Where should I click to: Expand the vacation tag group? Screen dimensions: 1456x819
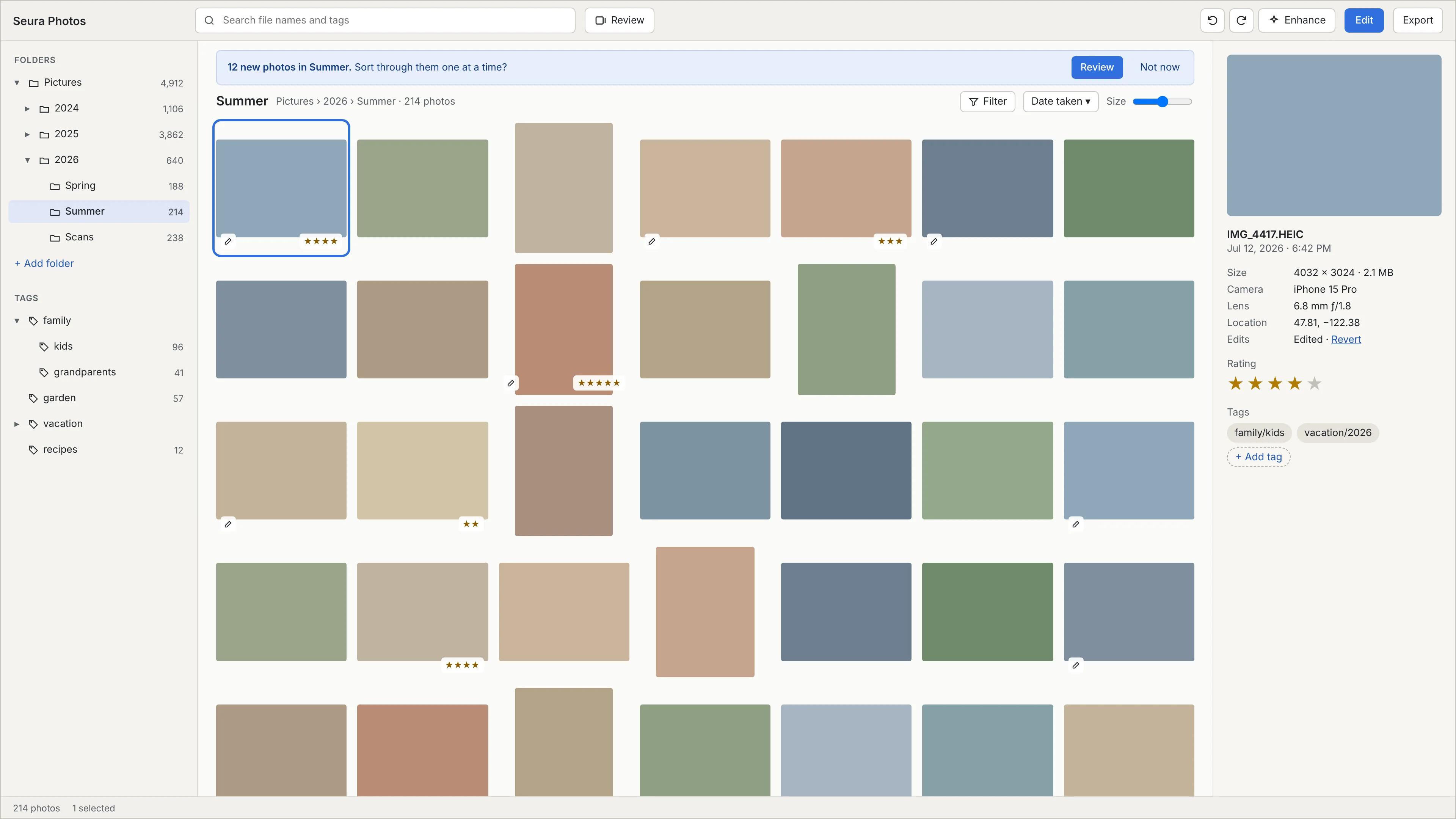(17, 424)
